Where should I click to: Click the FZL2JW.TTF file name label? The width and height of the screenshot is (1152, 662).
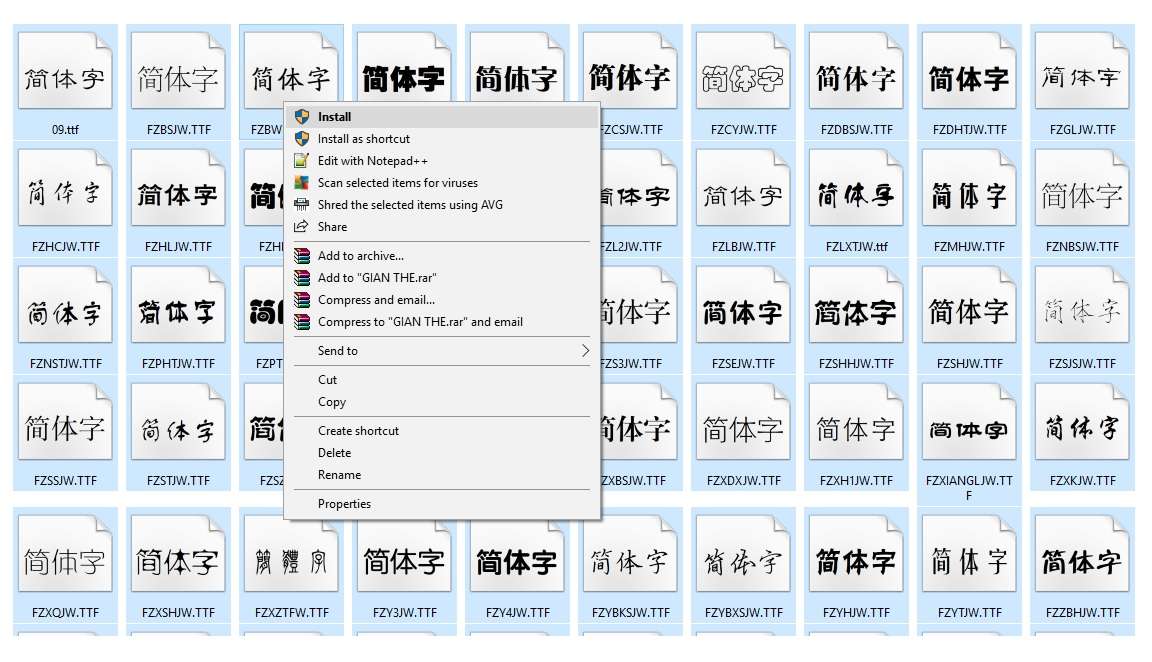(632, 247)
